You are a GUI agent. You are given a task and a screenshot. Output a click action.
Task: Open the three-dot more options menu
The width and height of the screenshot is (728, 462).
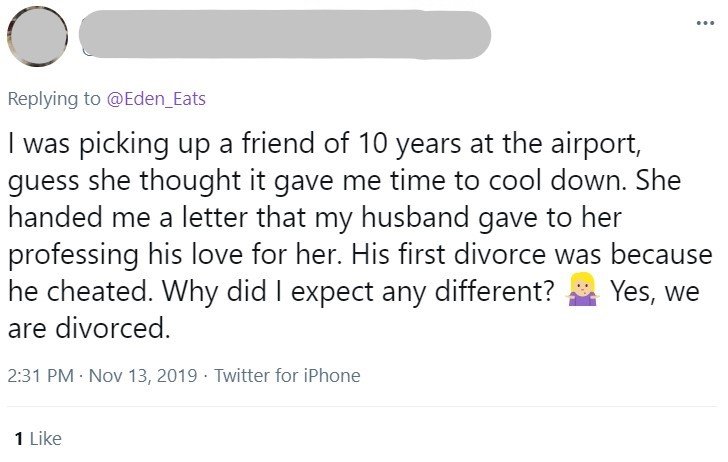click(x=705, y=20)
